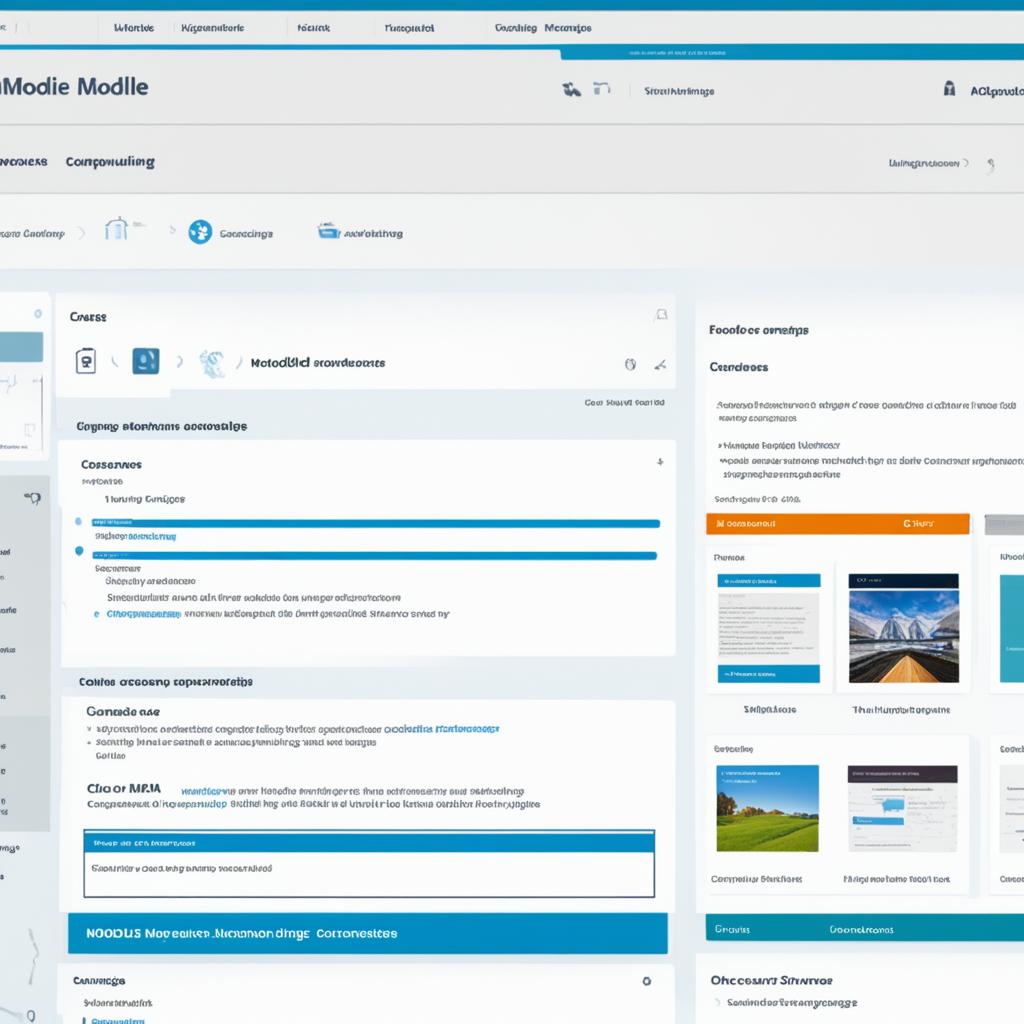Open the blue link at the start of the last 'Cosserwes' line
Screen dimensions: 1024x1024
click(x=143, y=614)
